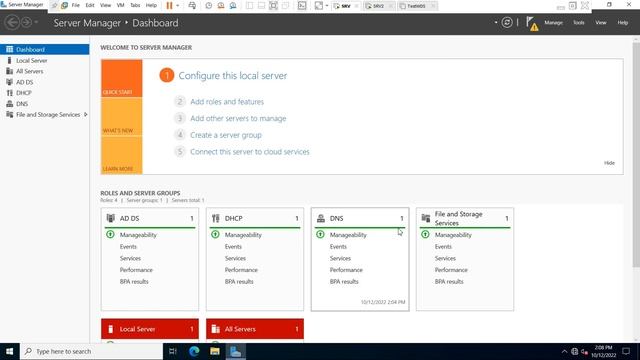Open the snapshot manager icon
640x360 pixels.
pos(233,6)
